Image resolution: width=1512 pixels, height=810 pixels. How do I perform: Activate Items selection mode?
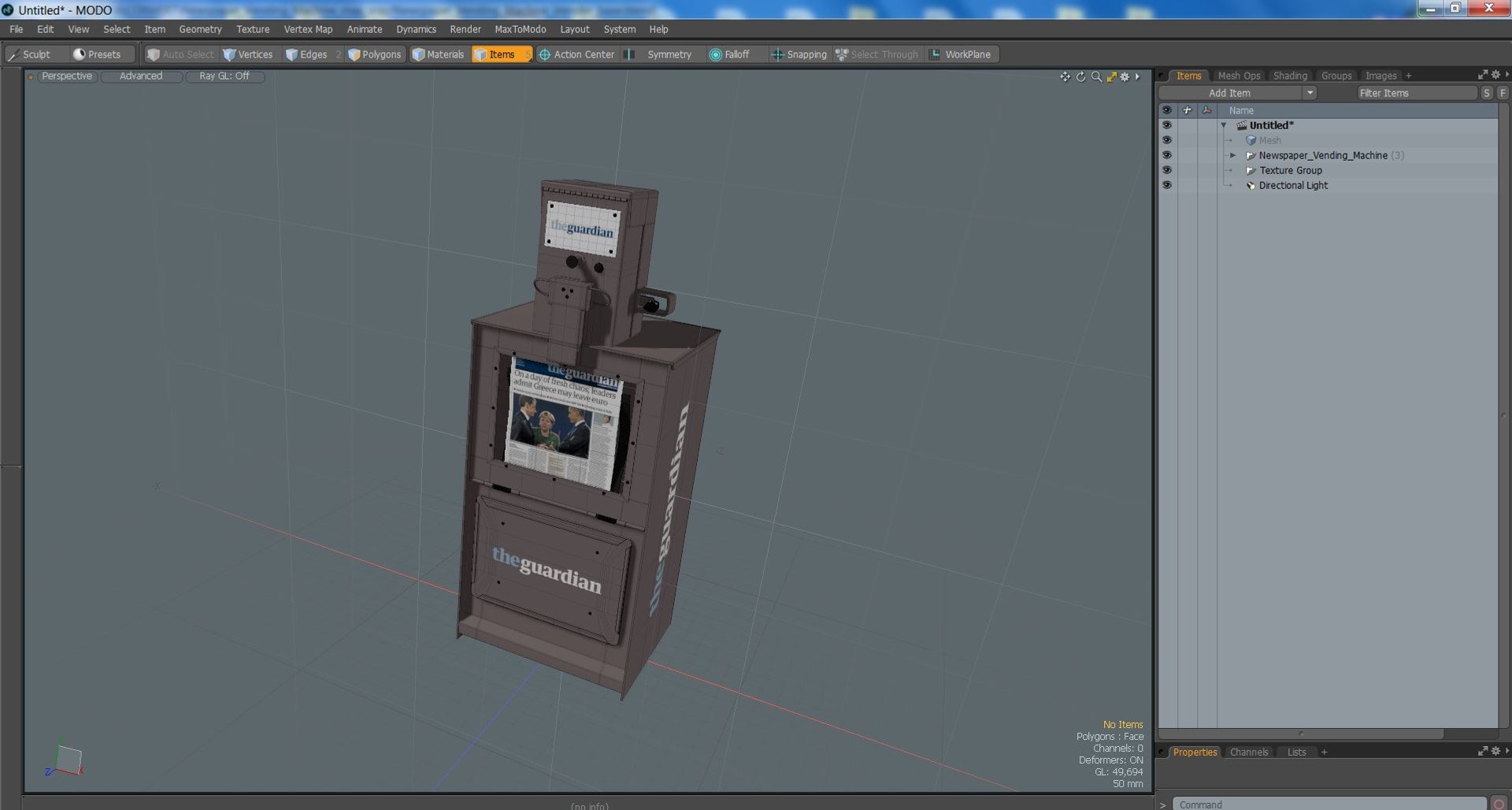tap(501, 54)
